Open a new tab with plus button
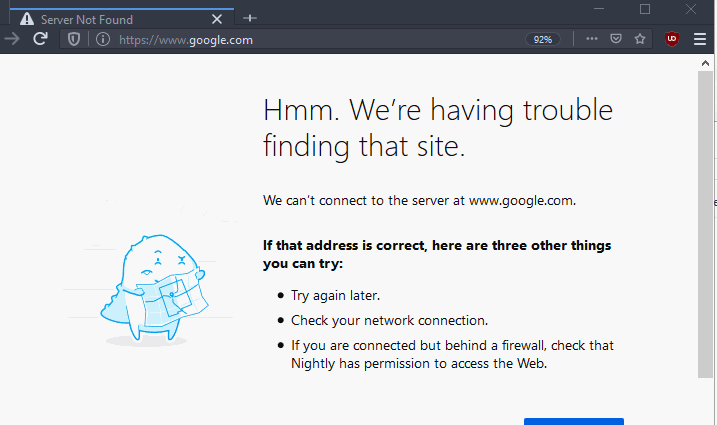The image size is (717, 425). (250, 18)
